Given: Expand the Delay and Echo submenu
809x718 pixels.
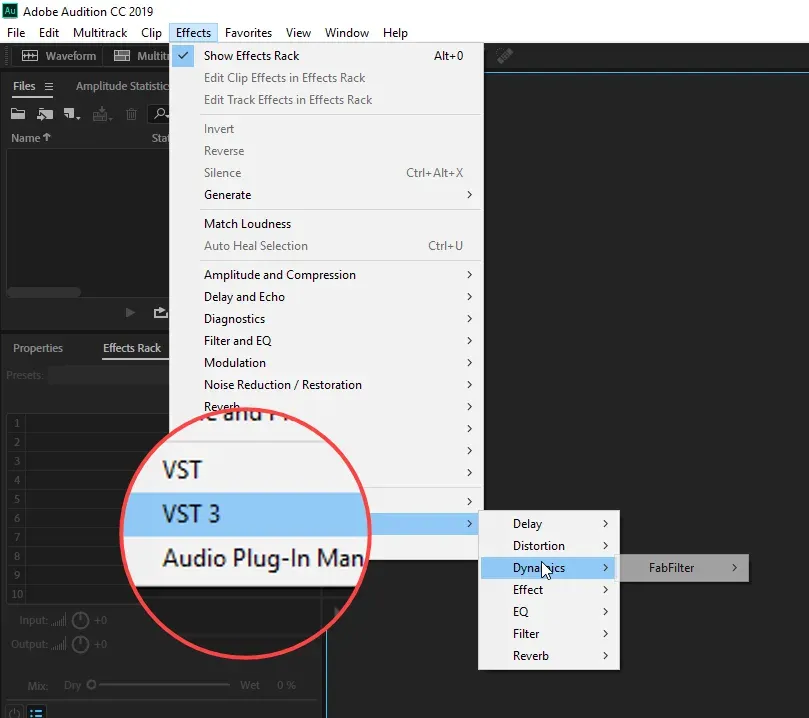Looking at the screenshot, I should (326, 297).
